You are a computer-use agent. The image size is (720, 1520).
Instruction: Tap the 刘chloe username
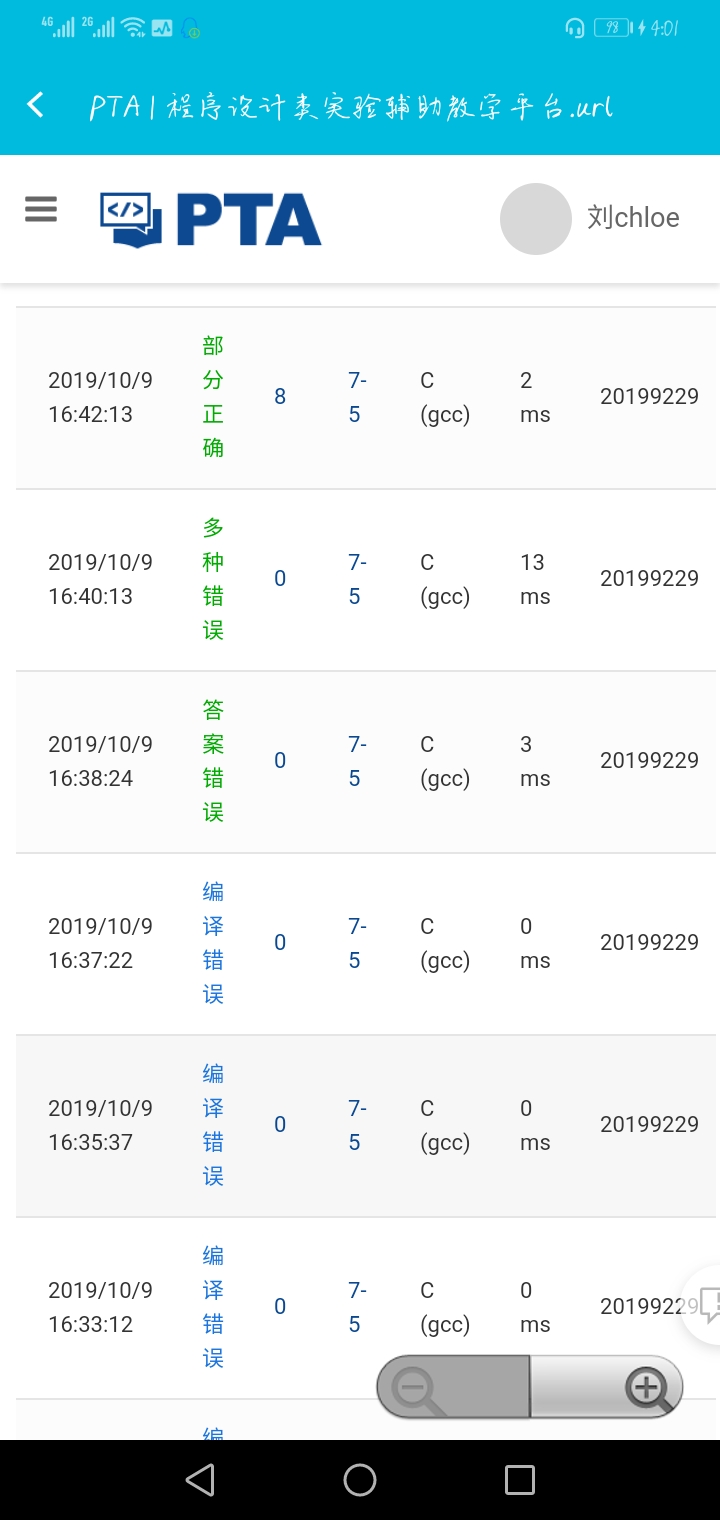pyautogui.click(x=633, y=218)
